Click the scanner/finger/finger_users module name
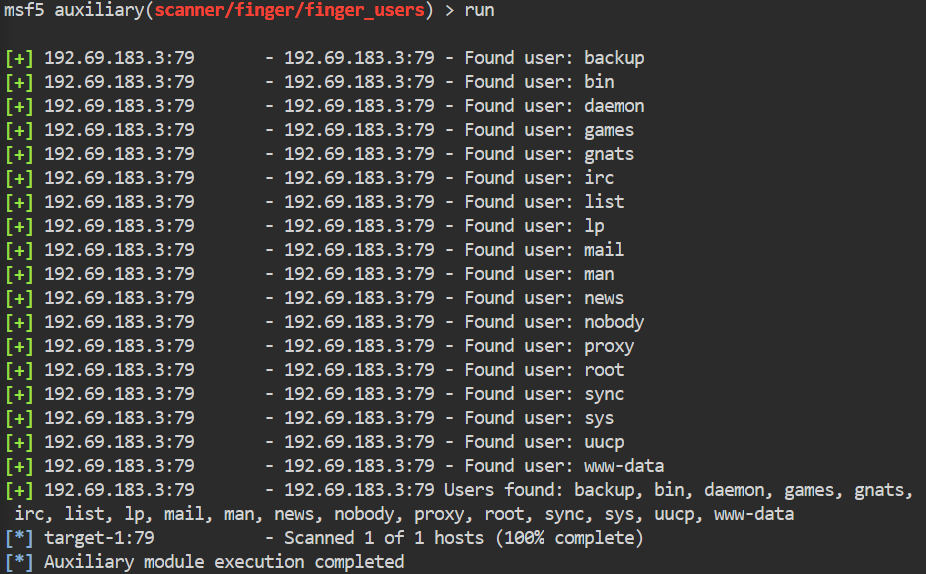The height and width of the screenshot is (574, 926). coord(285,10)
